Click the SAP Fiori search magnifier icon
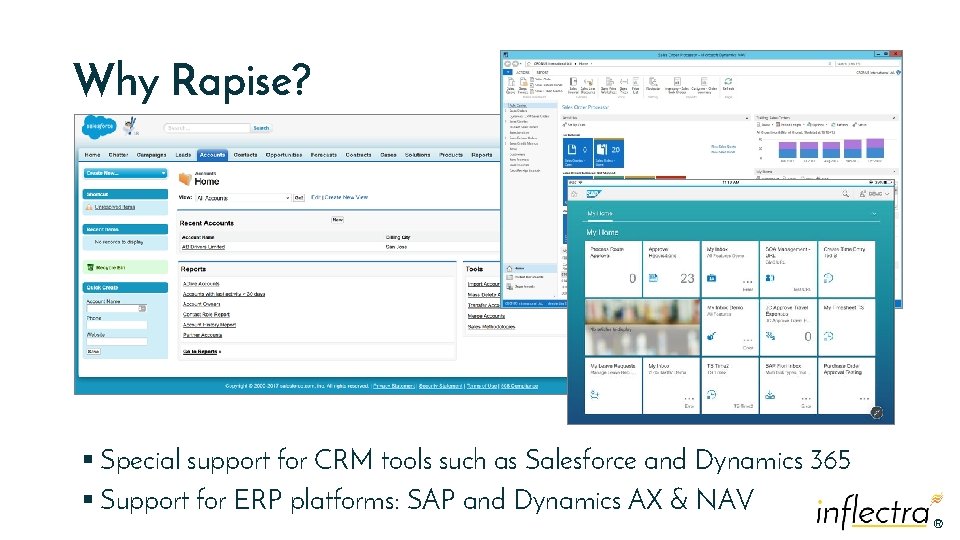 tap(846, 193)
